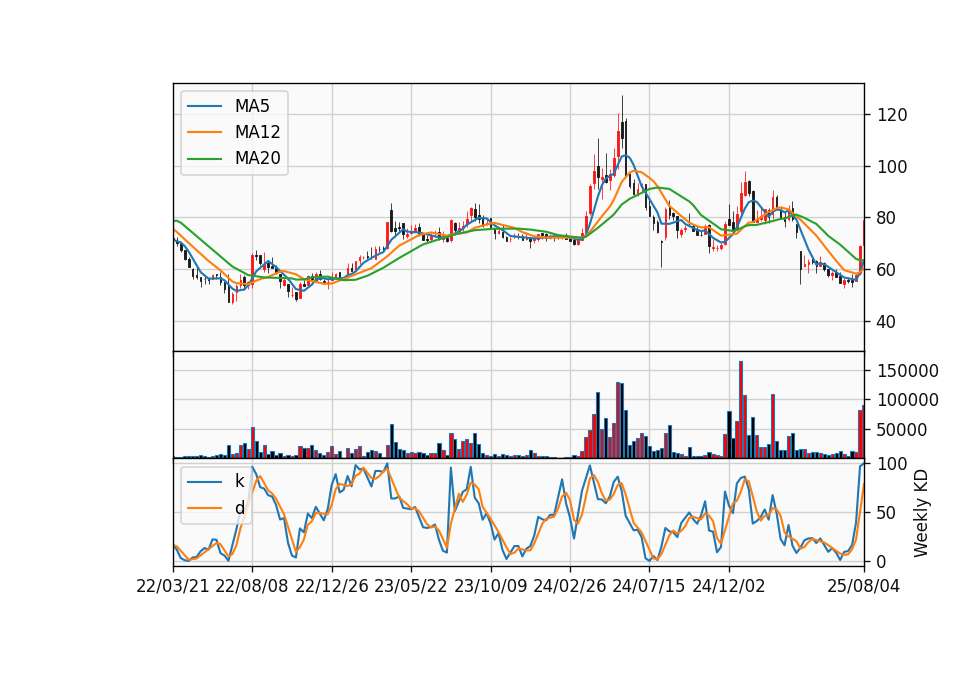
Task: Click the 60 price axis label
Action: click(x=887, y=269)
